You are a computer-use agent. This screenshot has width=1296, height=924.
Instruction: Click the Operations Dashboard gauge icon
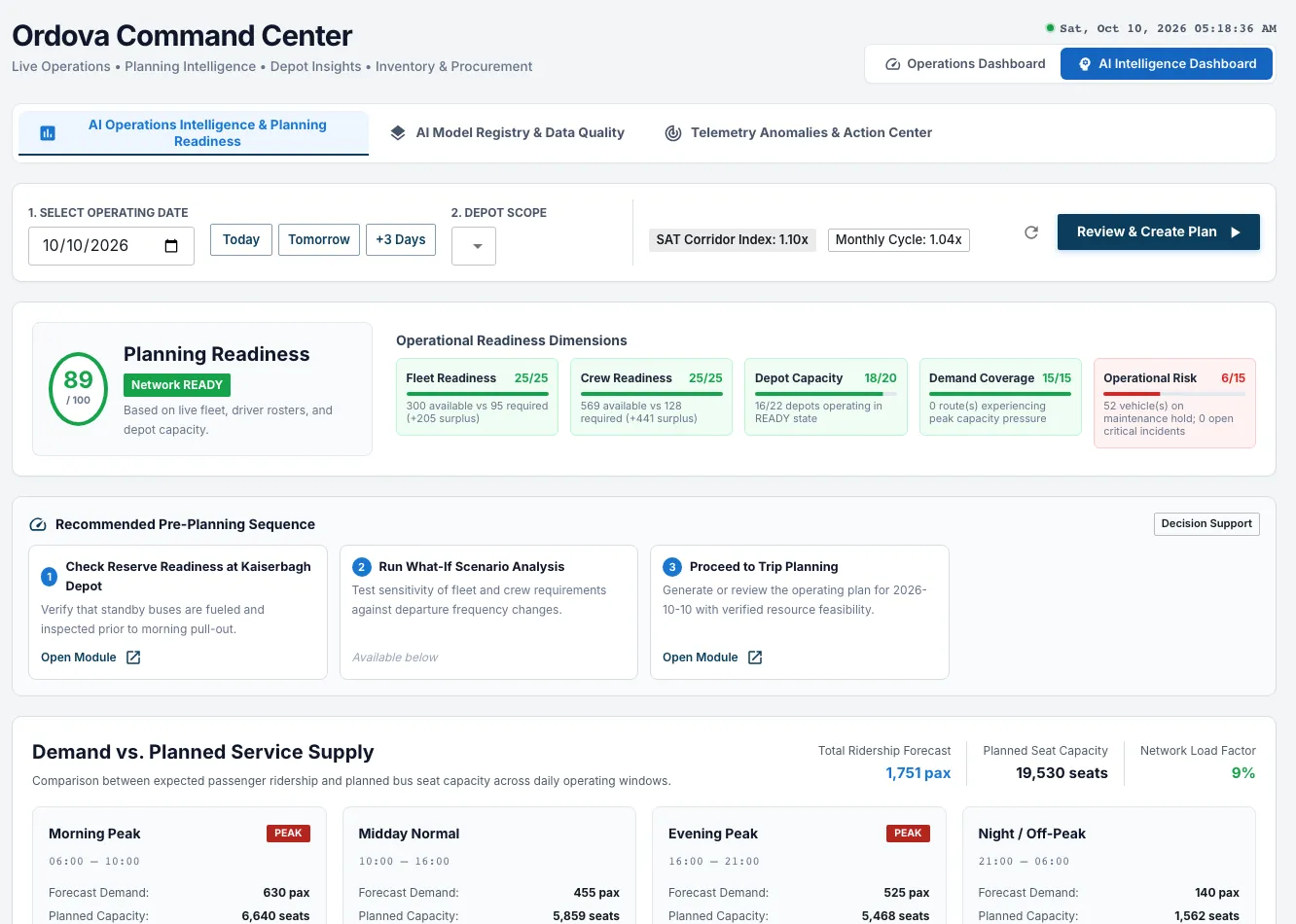click(x=892, y=64)
